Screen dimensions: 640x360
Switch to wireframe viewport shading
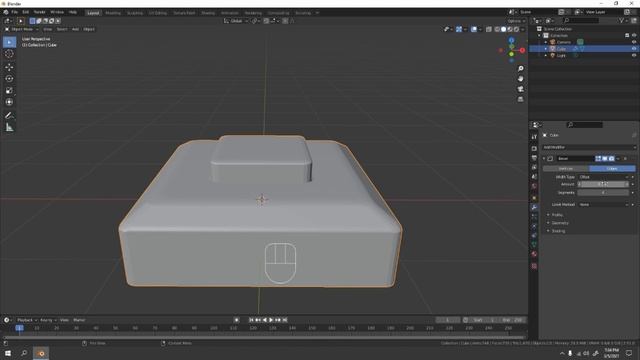click(x=497, y=29)
